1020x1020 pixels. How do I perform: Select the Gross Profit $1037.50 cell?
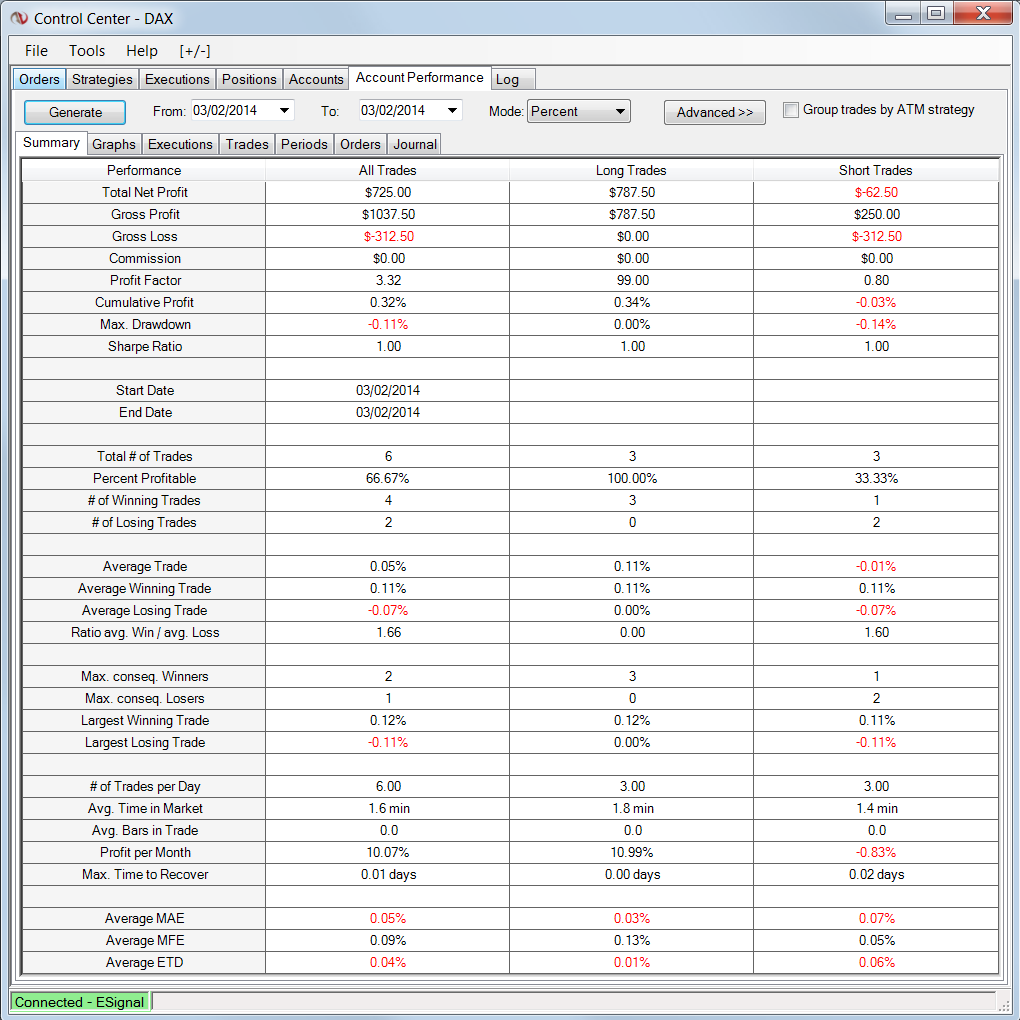click(388, 215)
